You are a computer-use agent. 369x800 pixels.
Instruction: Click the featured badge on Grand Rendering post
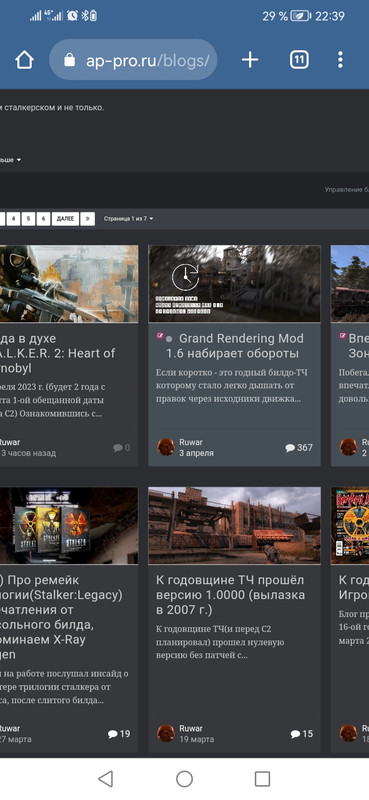160,336
